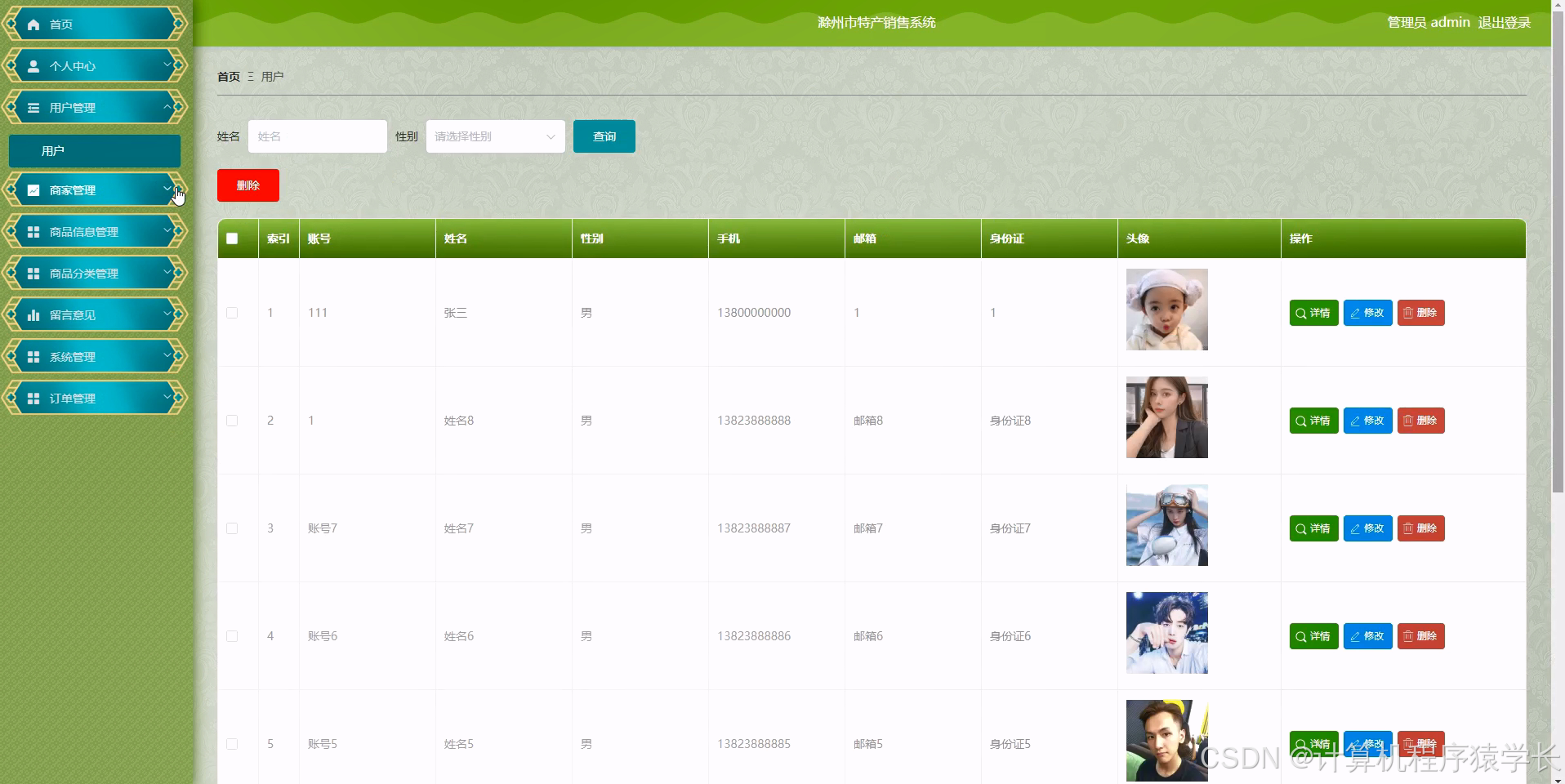Viewport: 1565px width, 784px height.
Task: Click the grid icon beside 系统管理
Action: point(33,357)
